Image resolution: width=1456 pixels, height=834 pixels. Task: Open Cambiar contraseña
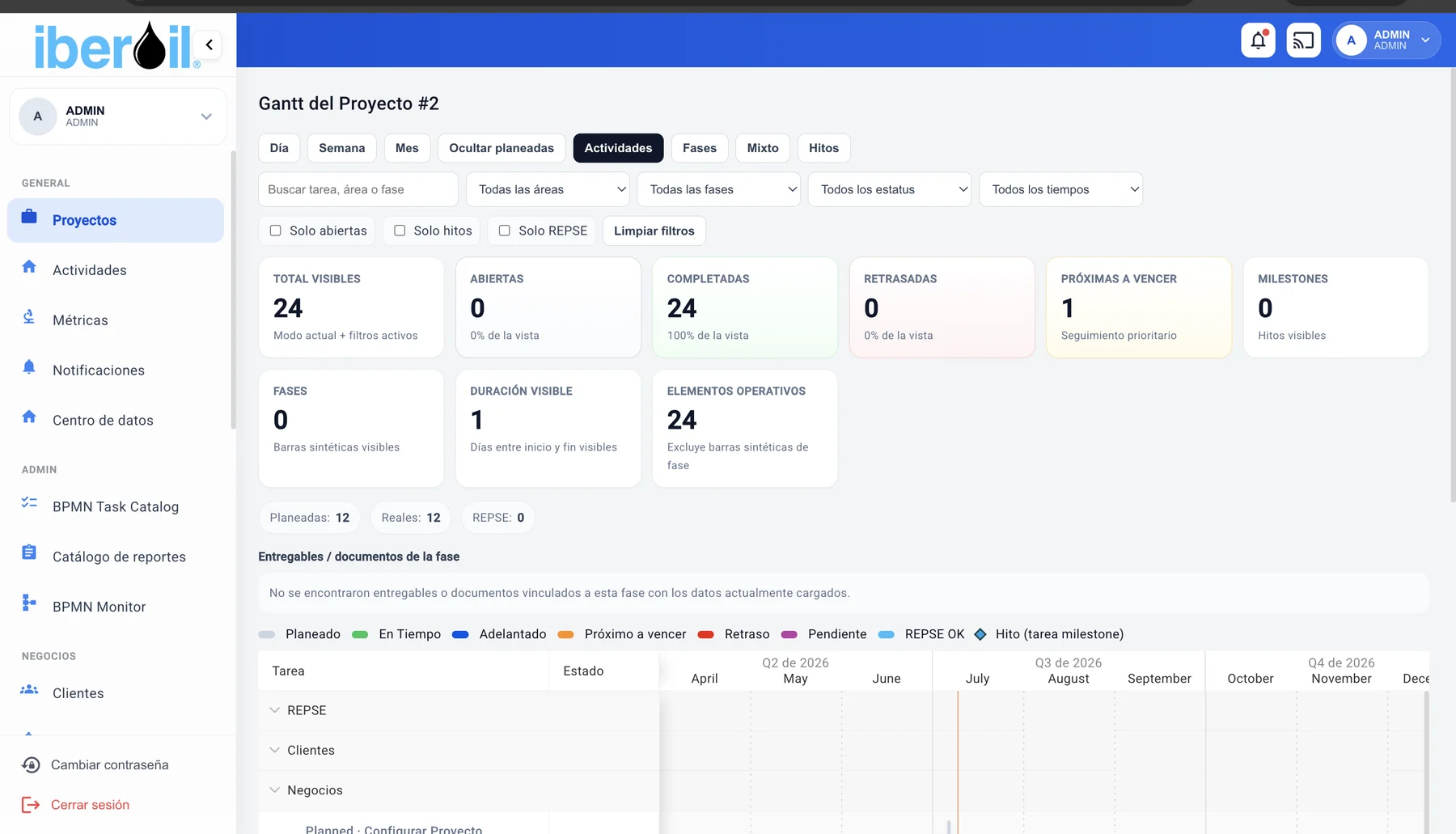coord(110,765)
